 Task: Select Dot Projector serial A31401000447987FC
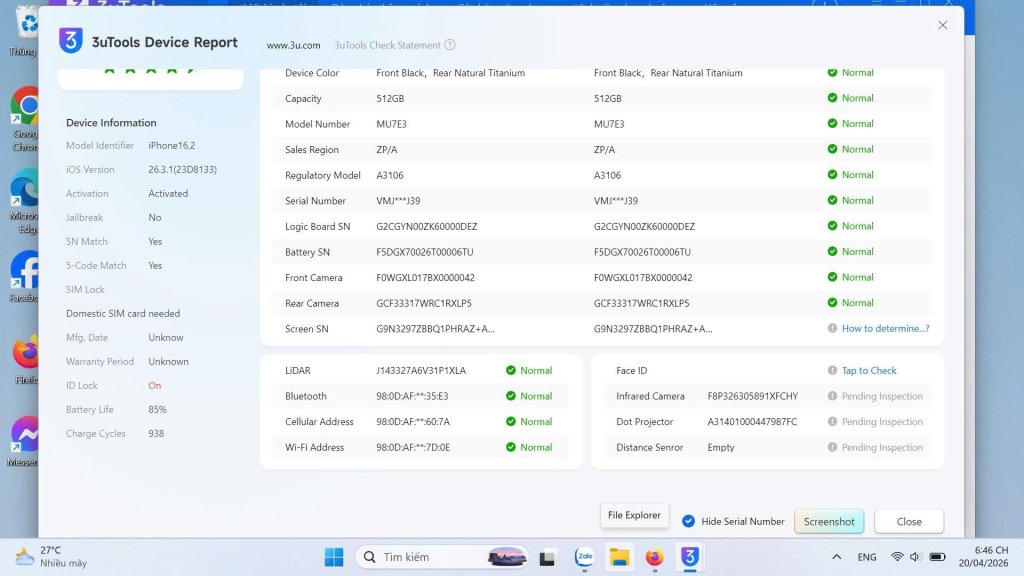tap(752, 422)
